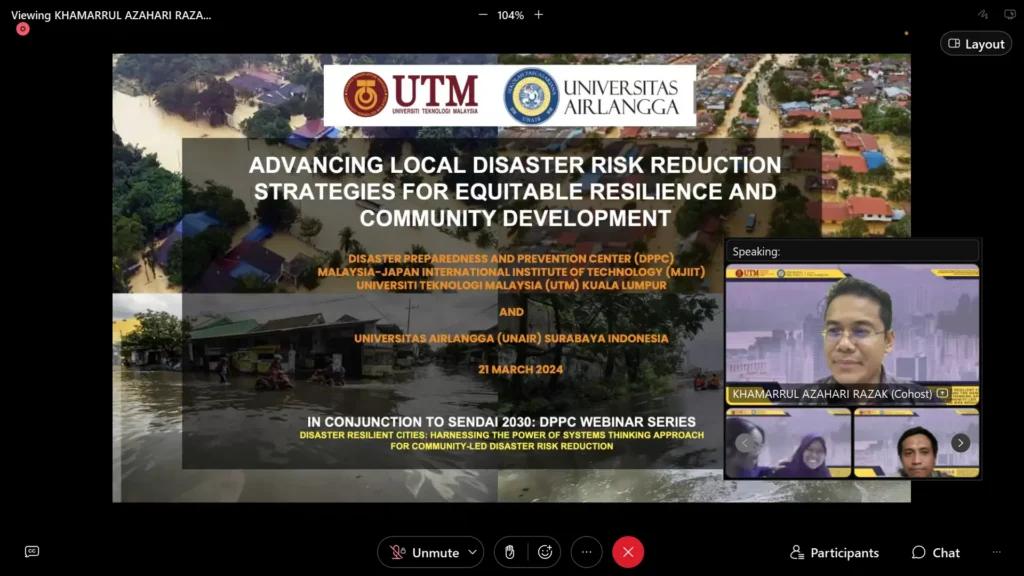Click the UTM logo on slide

point(411,95)
